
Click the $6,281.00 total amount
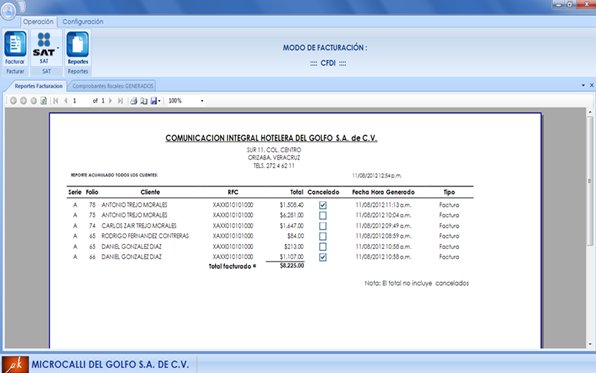(292, 215)
